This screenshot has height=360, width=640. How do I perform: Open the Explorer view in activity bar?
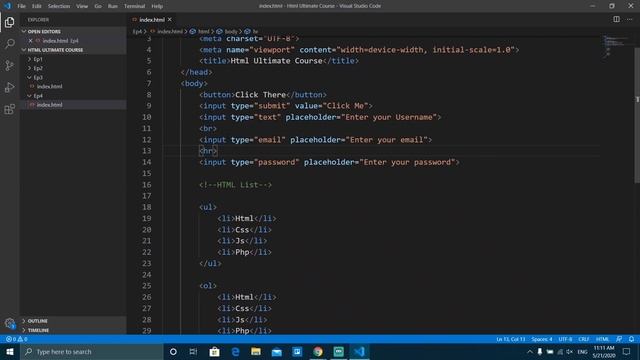[9, 22]
